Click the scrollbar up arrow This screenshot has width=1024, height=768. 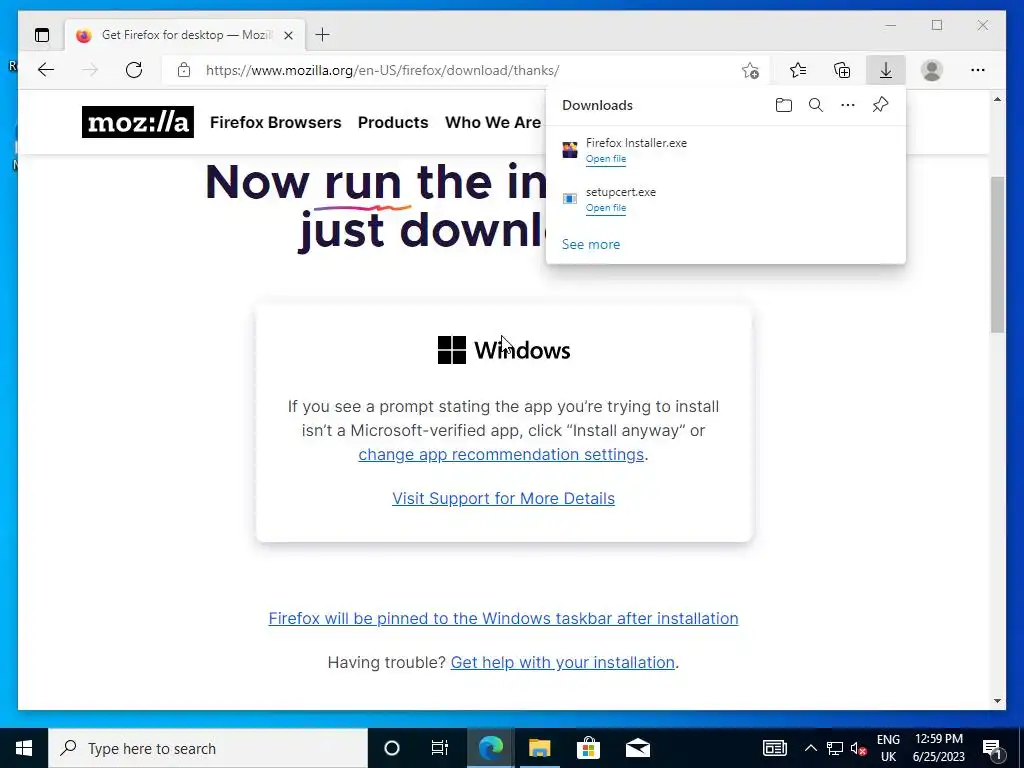tap(997, 99)
